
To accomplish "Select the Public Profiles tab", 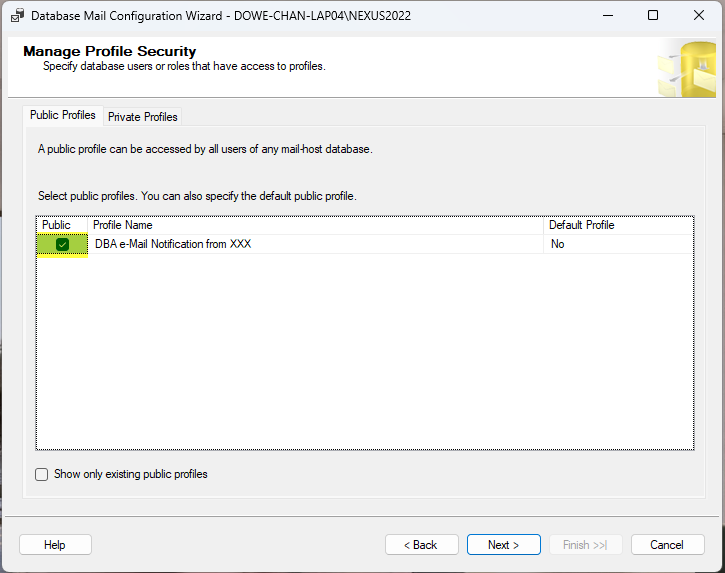I will coord(63,116).
